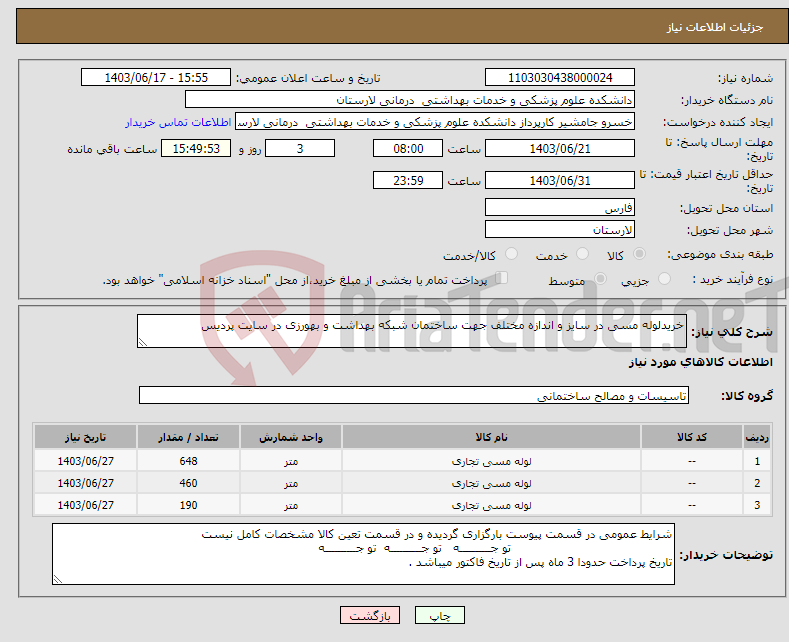Click the response deadline time 08:00
789x642 pixels.
408,148
